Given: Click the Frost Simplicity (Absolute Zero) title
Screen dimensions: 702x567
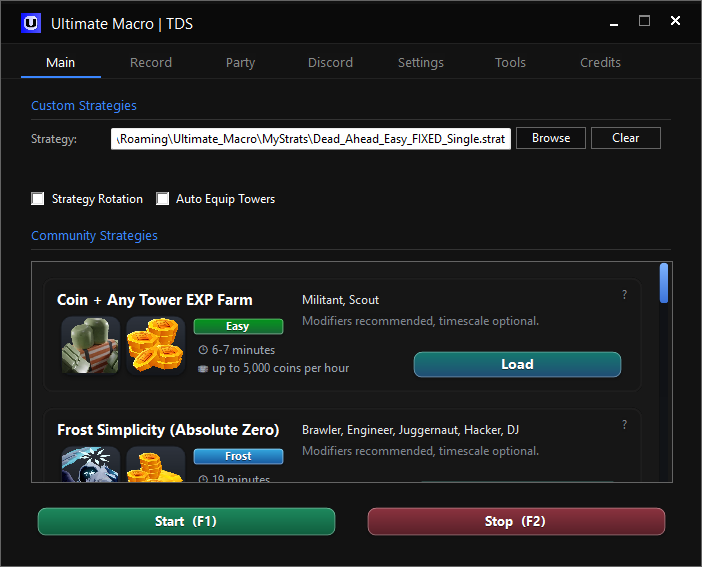Looking at the screenshot, I should click(x=168, y=430).
